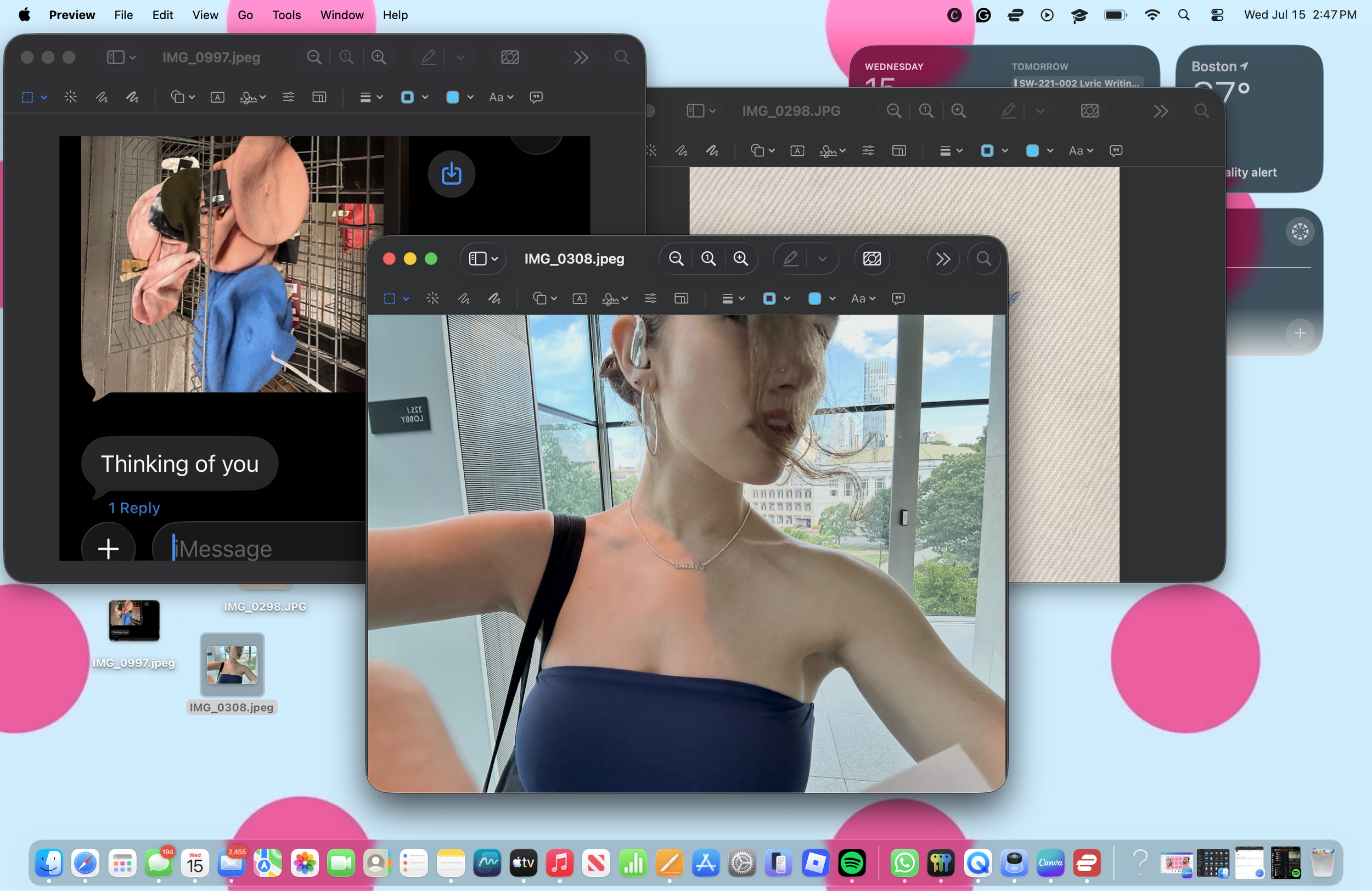Screen dimensions: 1372x891
Task: Toggle the form filling toolbar in IMG_0308.jpeg window
Action: click(x=872, y=259)
